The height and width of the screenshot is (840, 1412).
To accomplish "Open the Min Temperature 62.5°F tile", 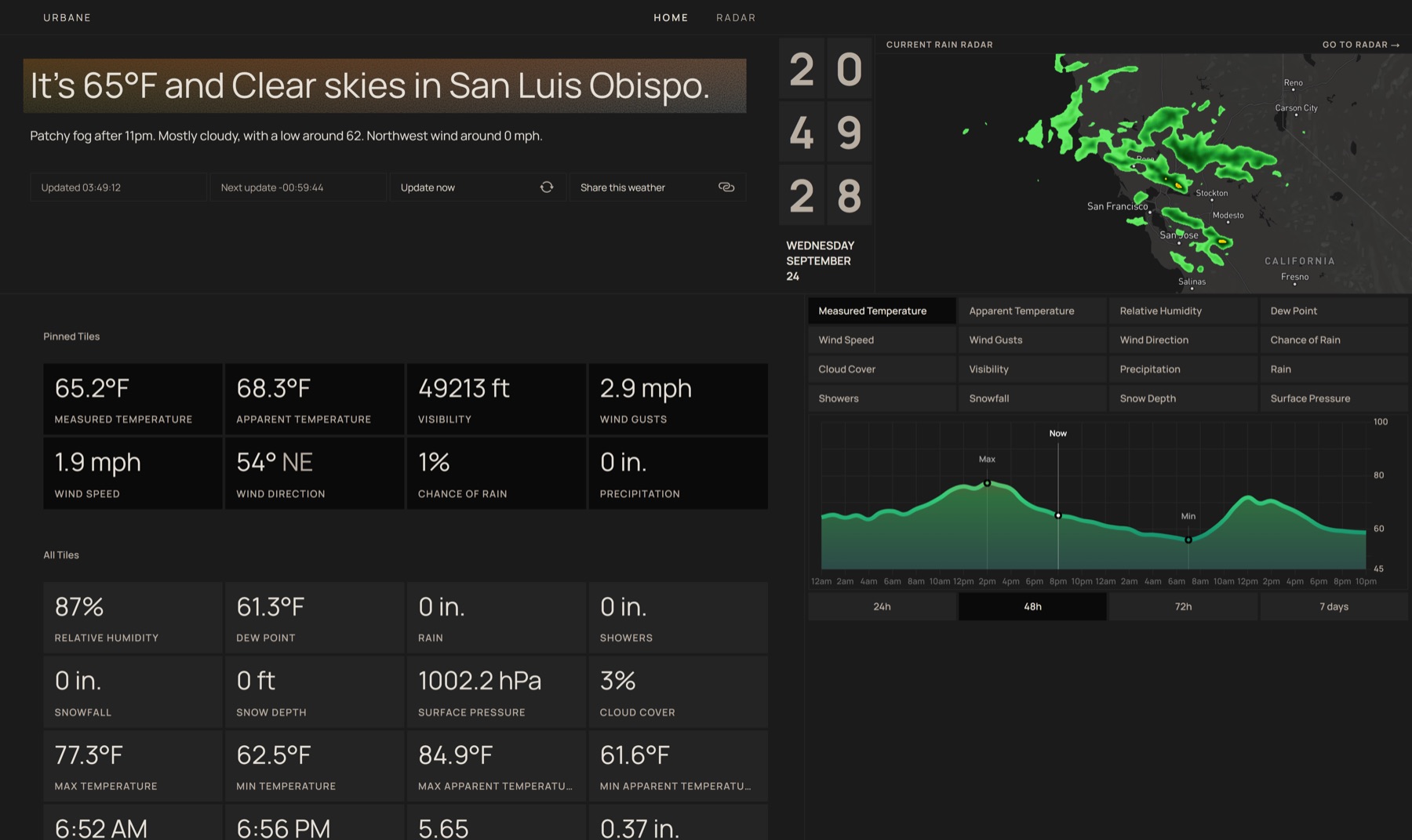I will [315, 766].
